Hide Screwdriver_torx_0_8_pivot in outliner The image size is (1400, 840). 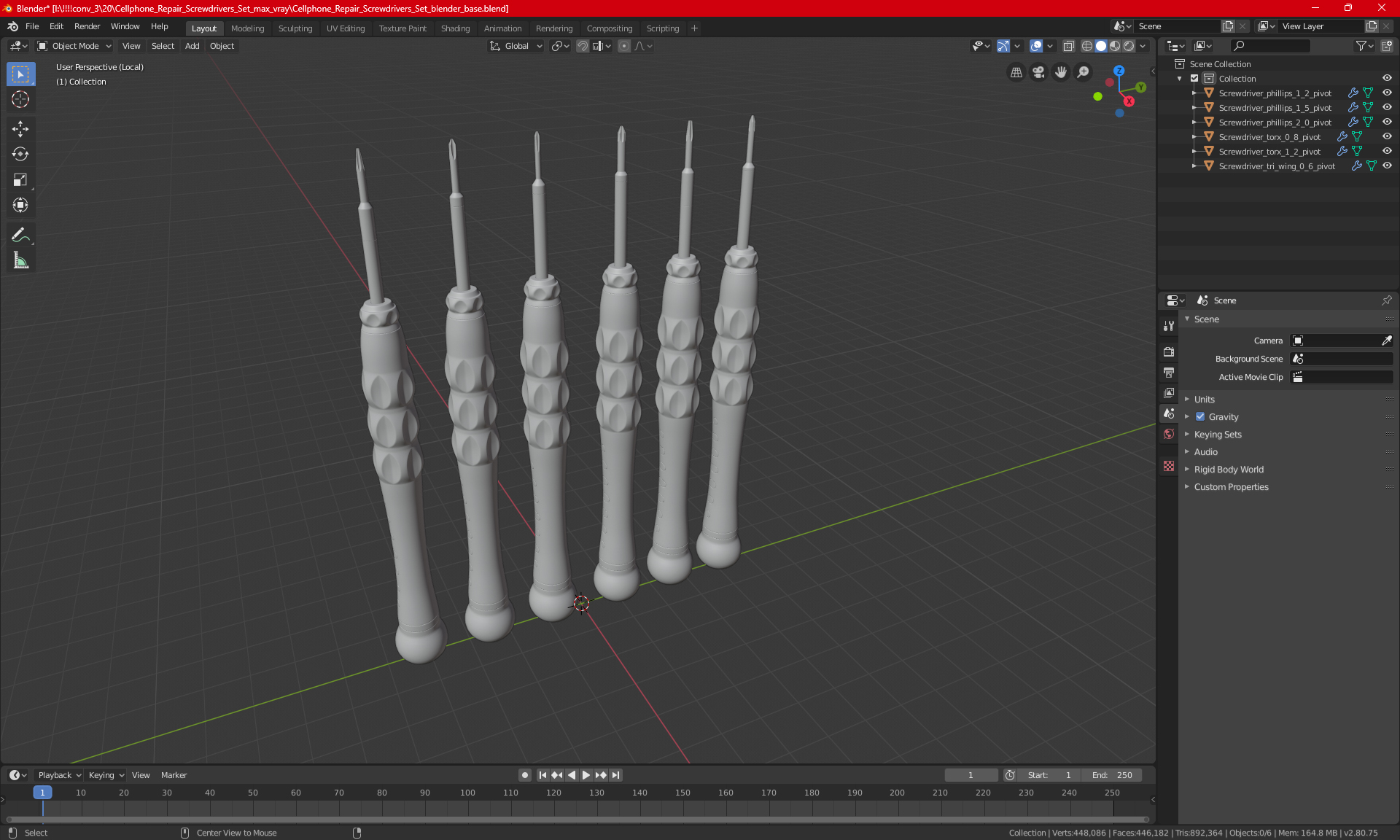tap(1387, 137)
